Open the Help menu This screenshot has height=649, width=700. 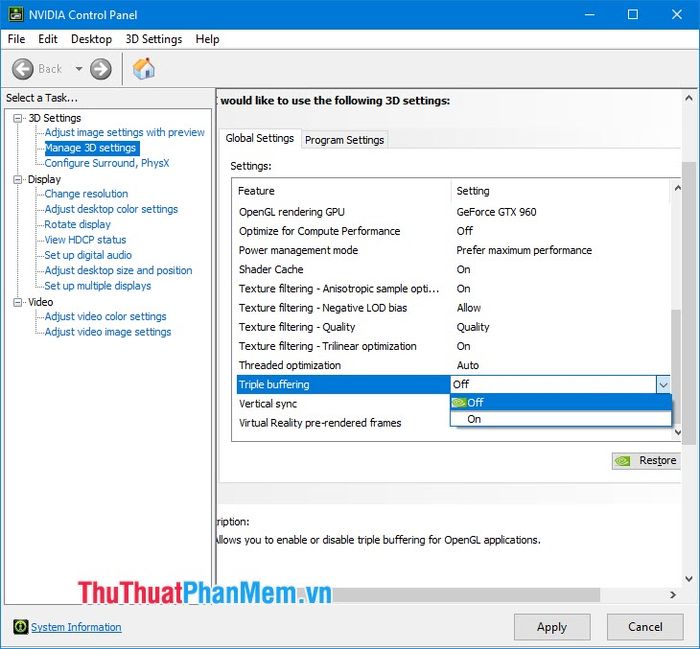click(x=207, y=39)
